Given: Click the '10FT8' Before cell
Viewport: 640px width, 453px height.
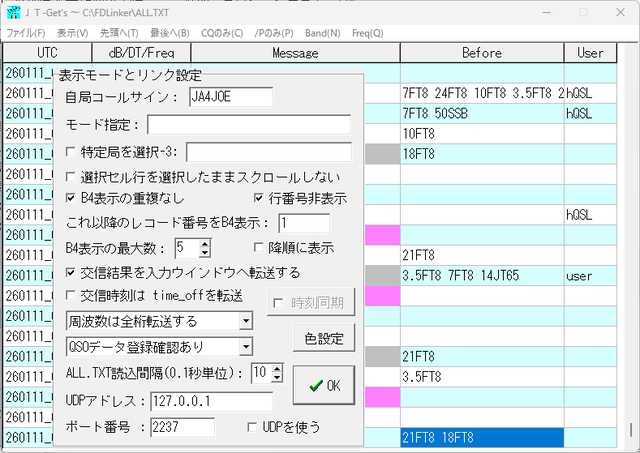Looking at the screenshot, I should click(x=482, y=134).
